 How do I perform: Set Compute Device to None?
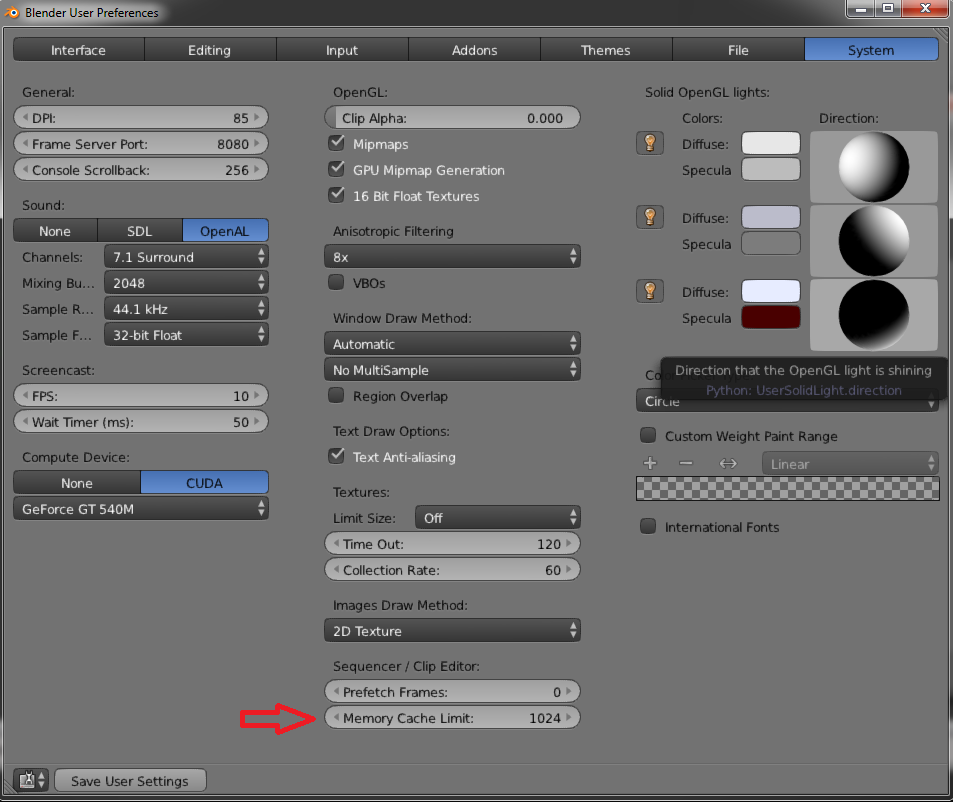(77, 483)
